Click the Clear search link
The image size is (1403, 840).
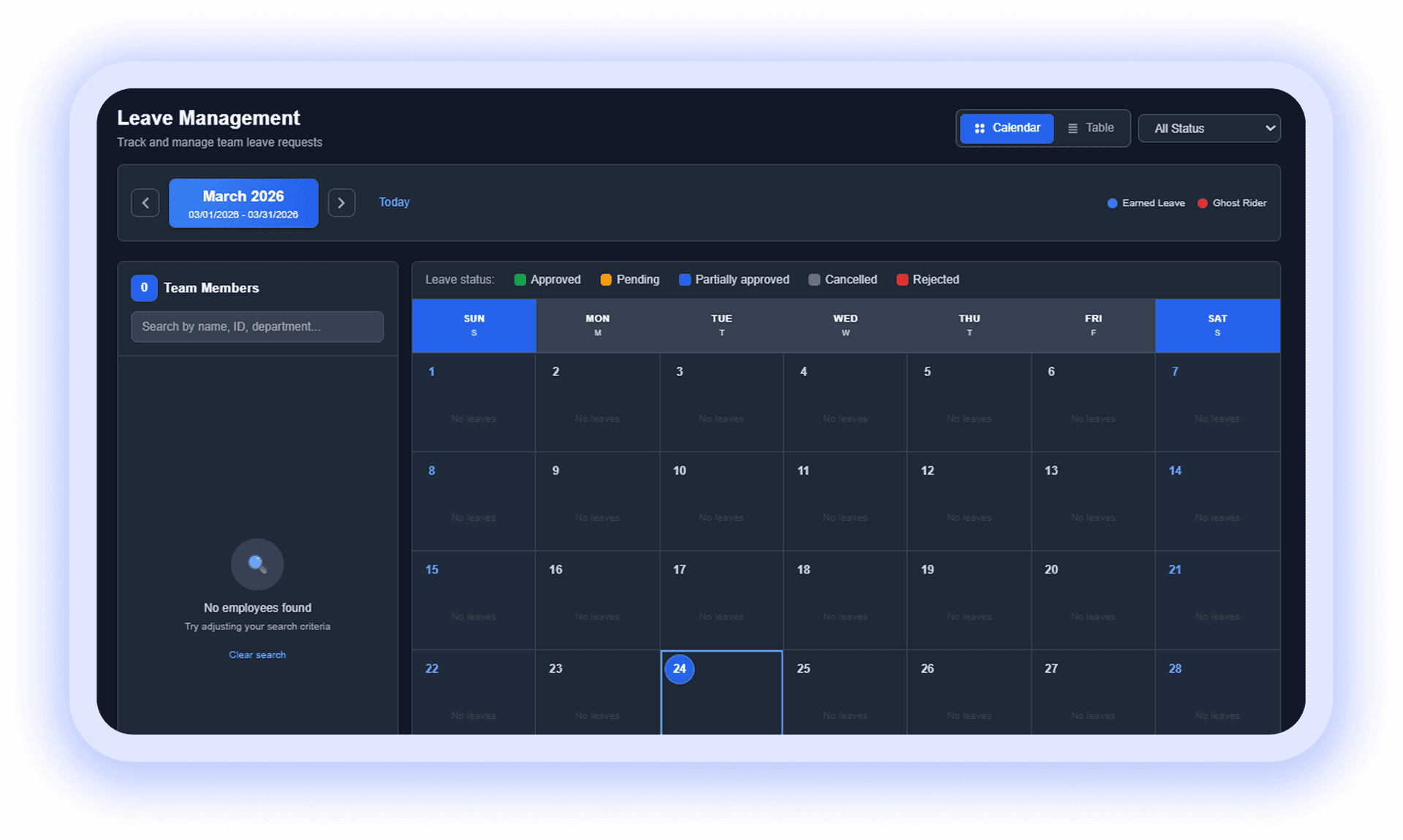point(256,654)
